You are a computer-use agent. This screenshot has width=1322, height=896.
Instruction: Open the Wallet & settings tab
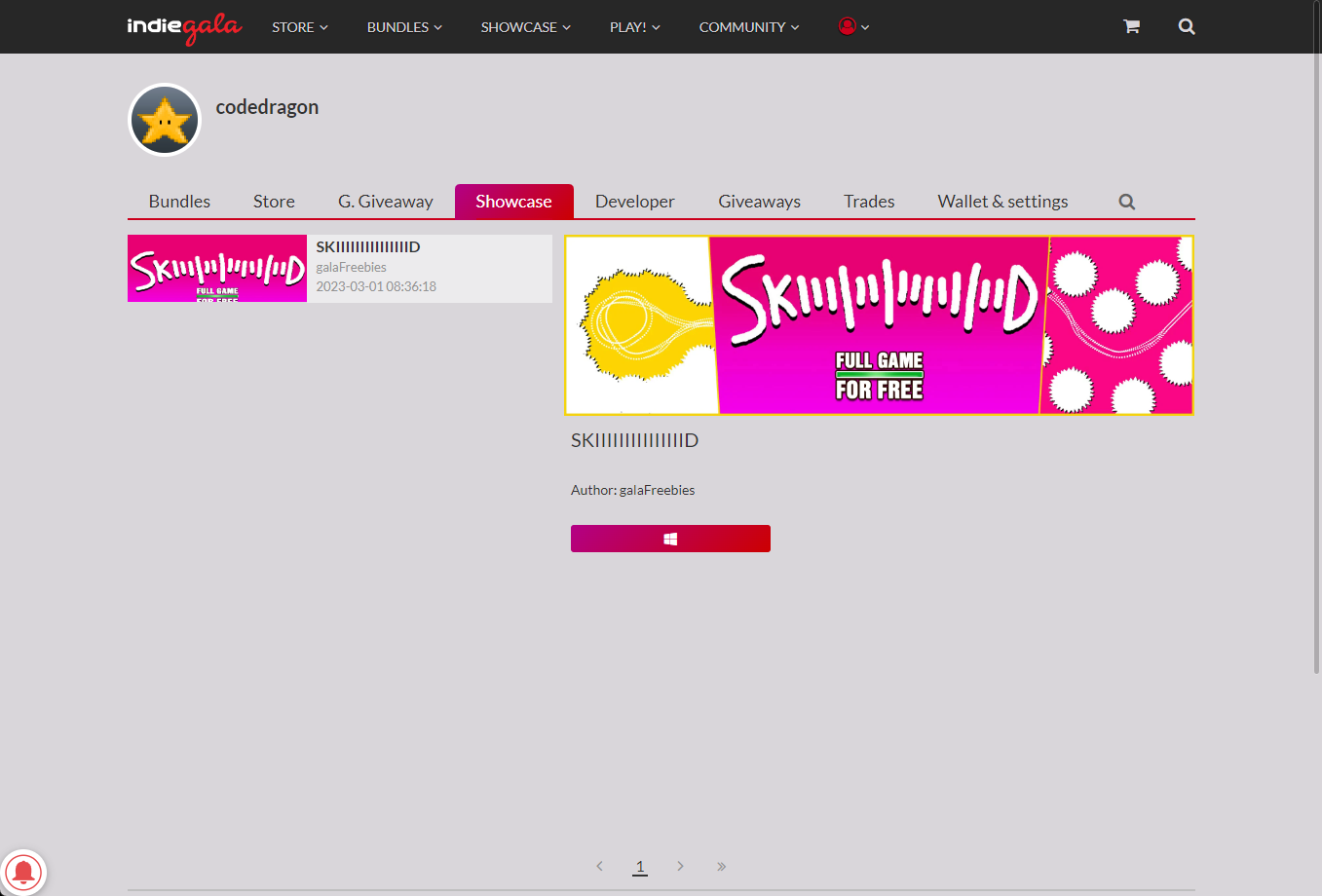(x=1002, y=202)
